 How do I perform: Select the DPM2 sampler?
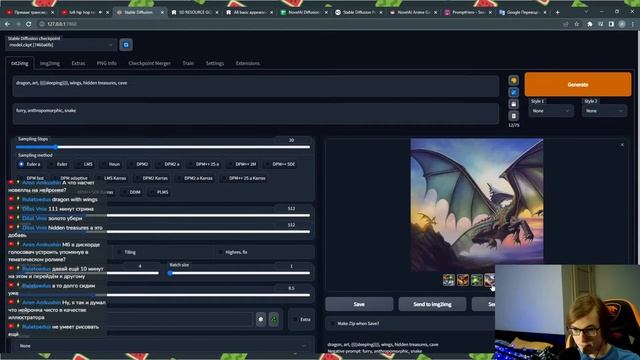(x=138, y=164)
